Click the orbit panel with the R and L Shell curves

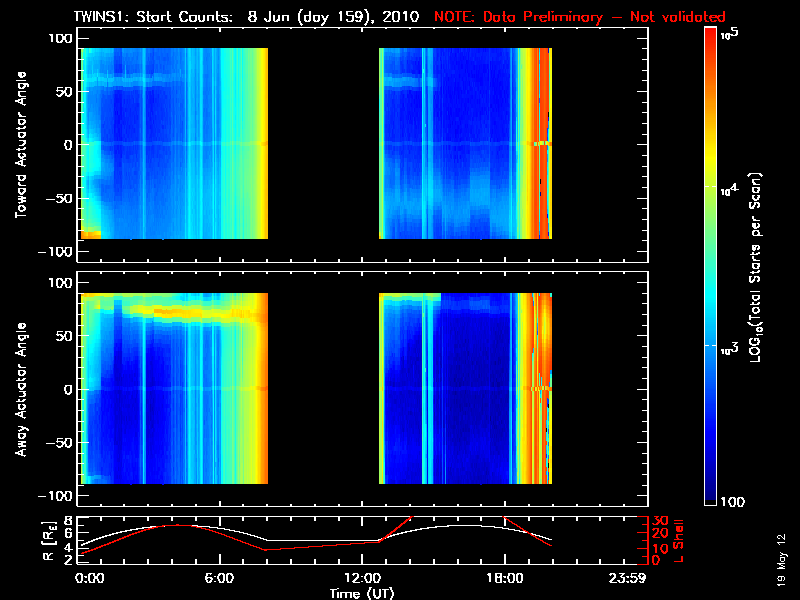(x=362, y=541)
